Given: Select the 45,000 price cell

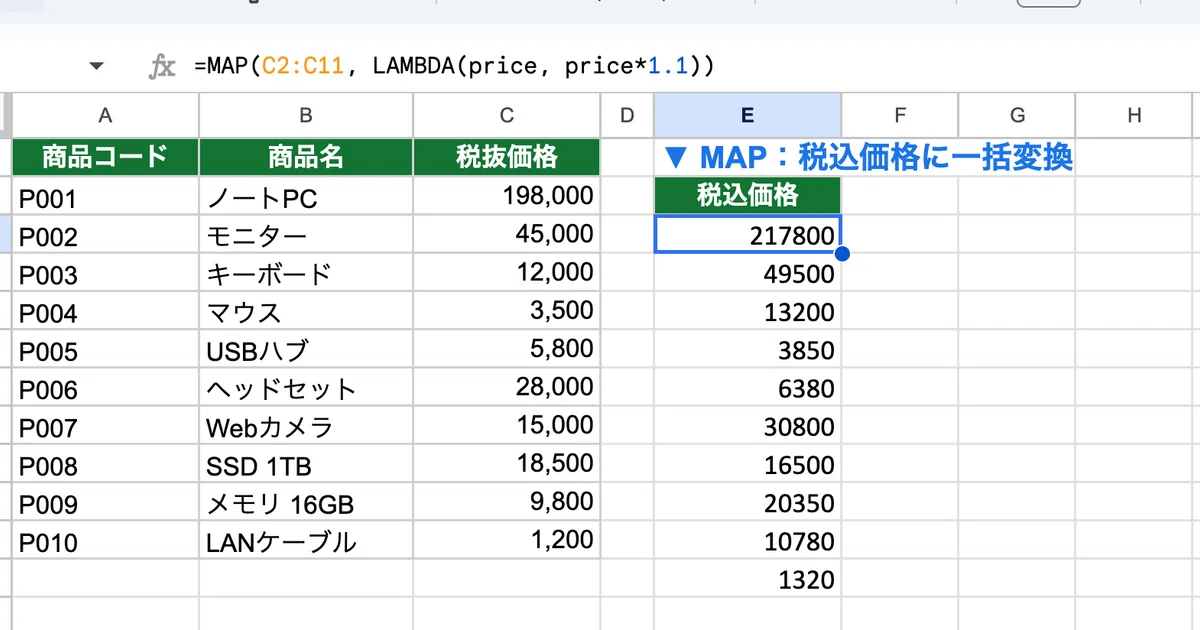Looking at the screenshot, I should coord(507,234).
